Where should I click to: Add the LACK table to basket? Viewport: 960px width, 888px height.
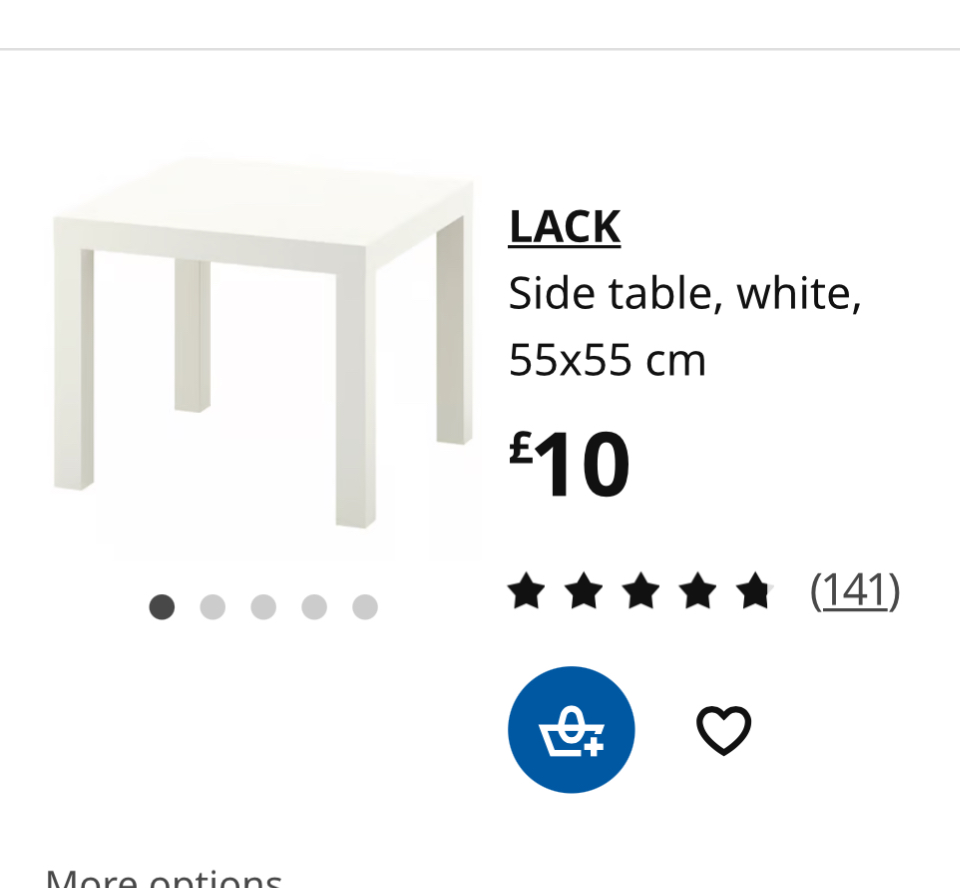tap(571, 729)
